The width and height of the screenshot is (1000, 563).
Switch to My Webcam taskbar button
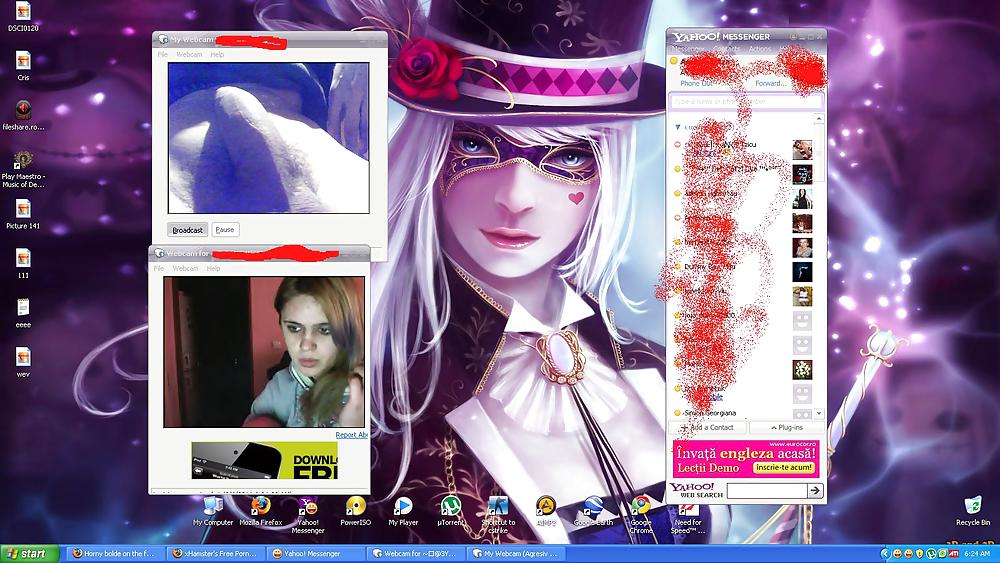515,553
